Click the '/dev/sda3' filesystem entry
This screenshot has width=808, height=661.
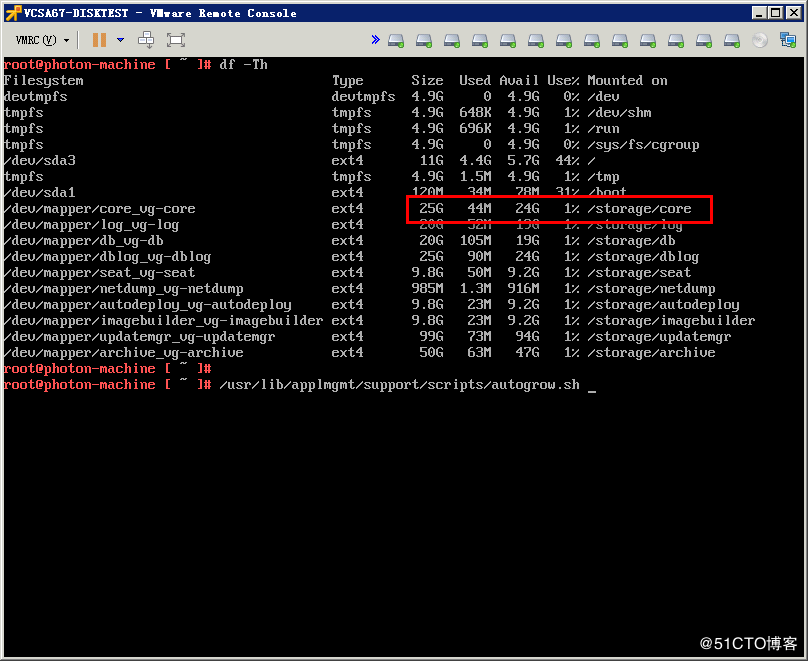click(40, 161)
